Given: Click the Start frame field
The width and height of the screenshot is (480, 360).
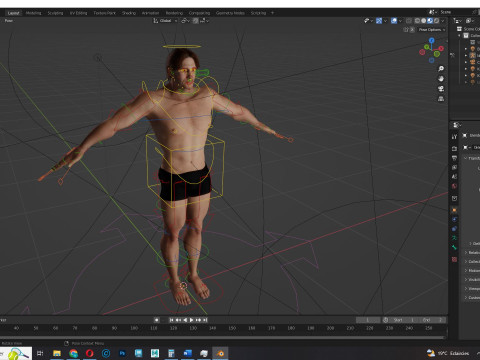Looking at the screenshot, I should 403,320.
